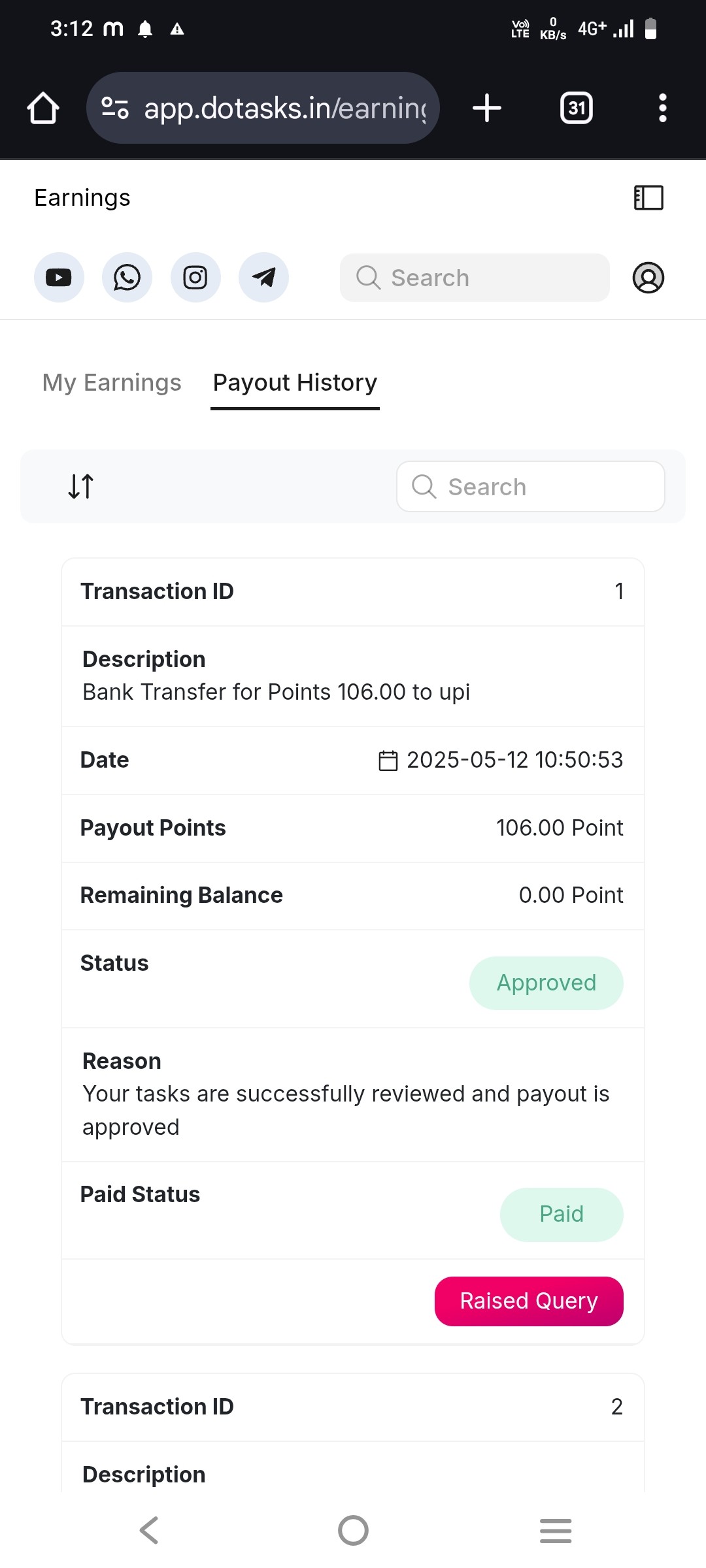Screen dimensions: 706x1568
Task: Open the YouTube social icon
Action: [59, 278]
